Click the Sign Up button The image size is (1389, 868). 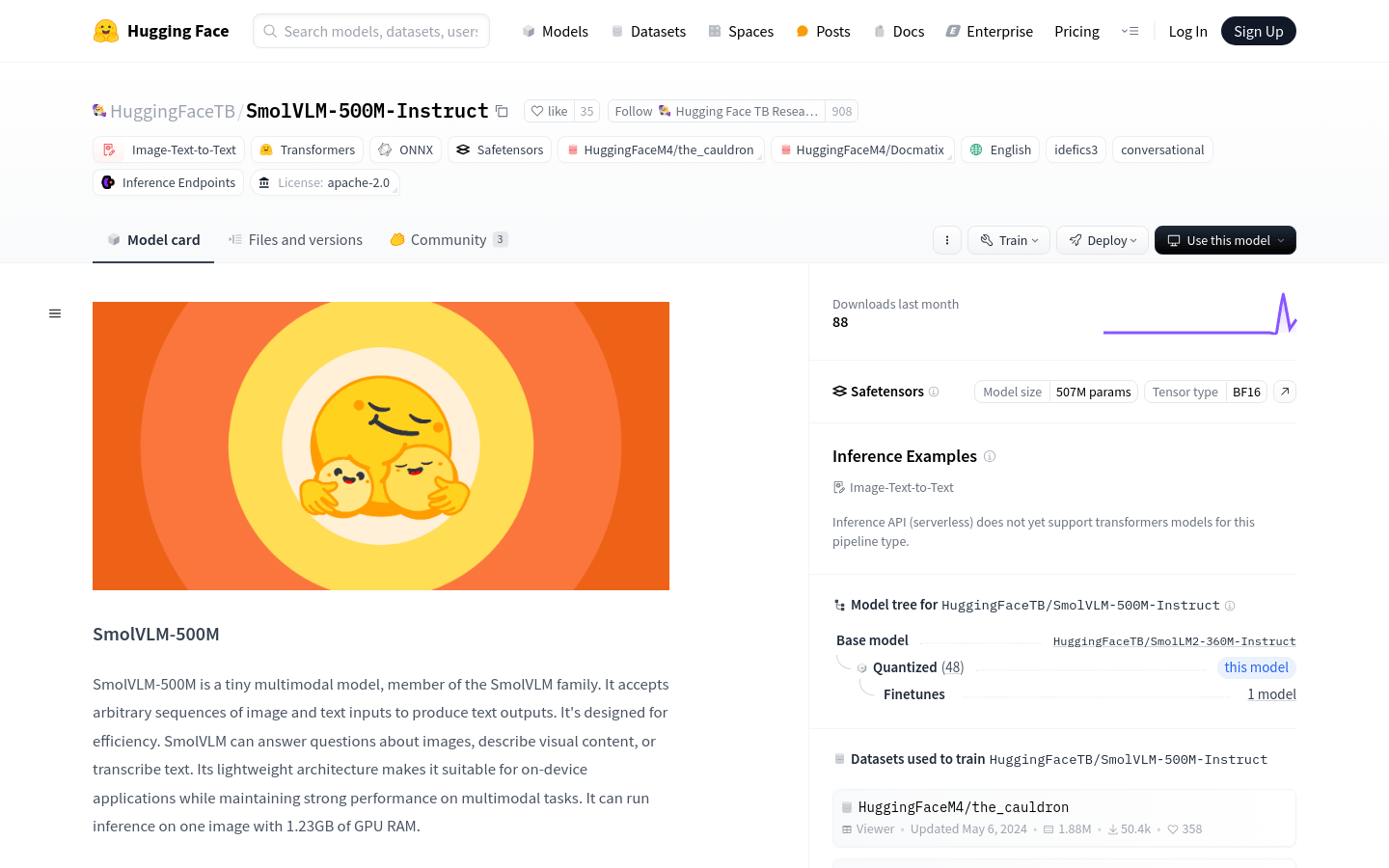(1258, 31)
